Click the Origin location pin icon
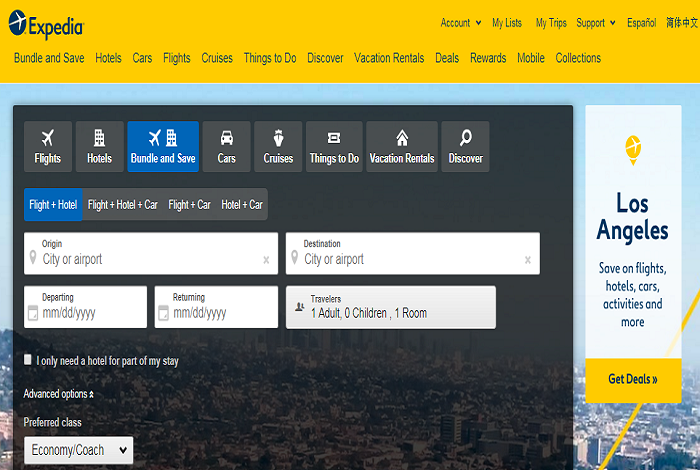 [x=33, y=258]
